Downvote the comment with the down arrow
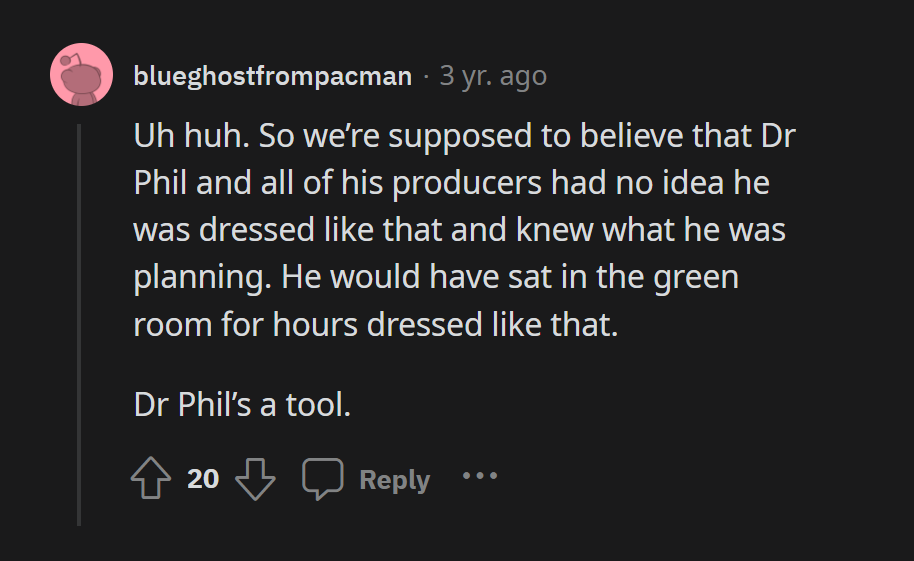Screen dimensions: 914x561 pyautogui.click(x=255, y=479)
